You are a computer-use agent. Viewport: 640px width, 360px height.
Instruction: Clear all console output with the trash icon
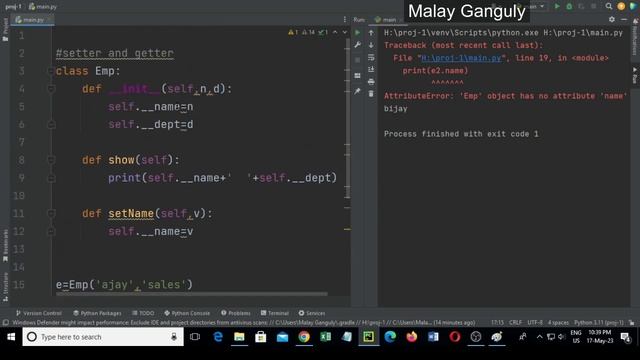(x=371, y=94)
